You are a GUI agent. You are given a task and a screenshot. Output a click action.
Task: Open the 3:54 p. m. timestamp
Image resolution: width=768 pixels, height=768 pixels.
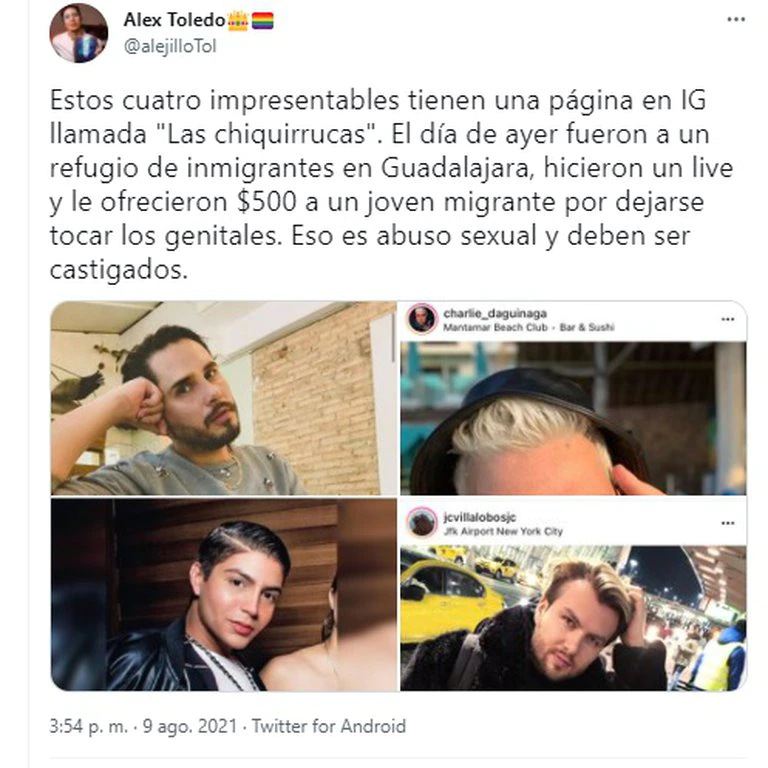88,726
